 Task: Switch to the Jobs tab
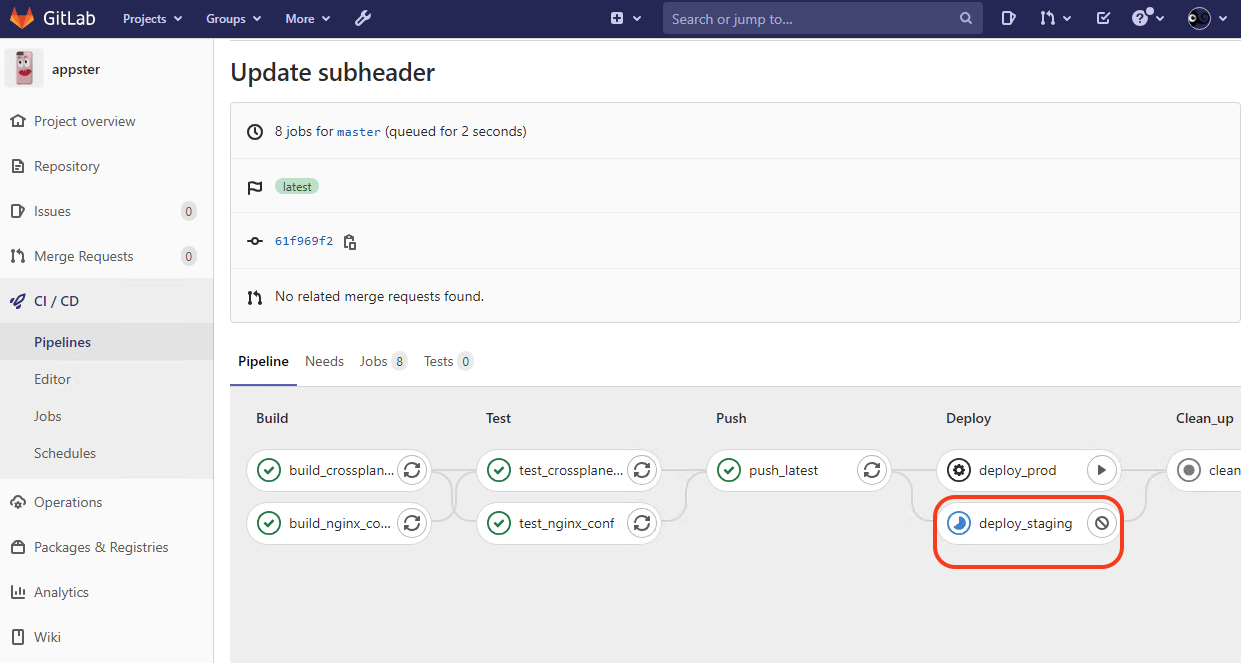383,361
